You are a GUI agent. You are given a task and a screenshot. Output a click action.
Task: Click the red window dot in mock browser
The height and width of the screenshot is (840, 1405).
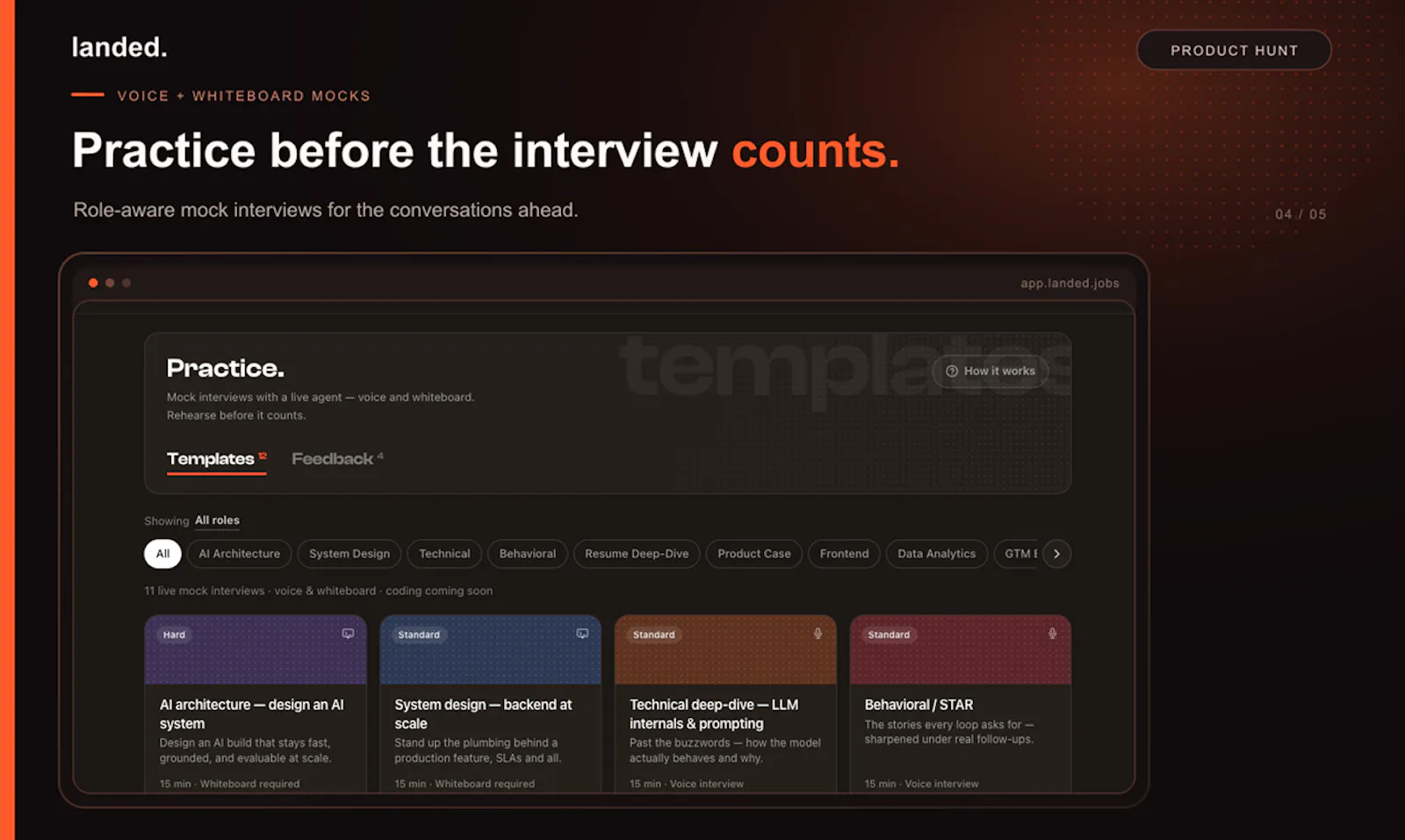click(93, 283)
